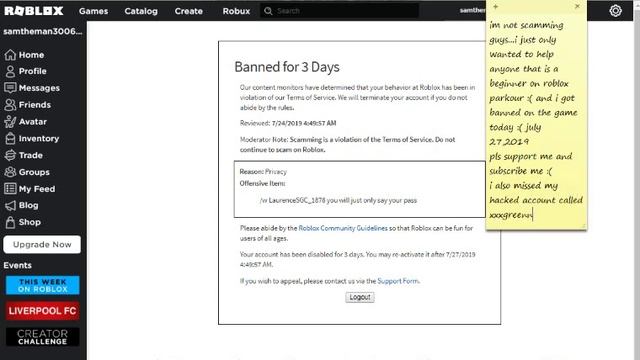The width and height of the screenshot is (640, 360).
Task: Open the settings gear icon
Action: [615, 11]
